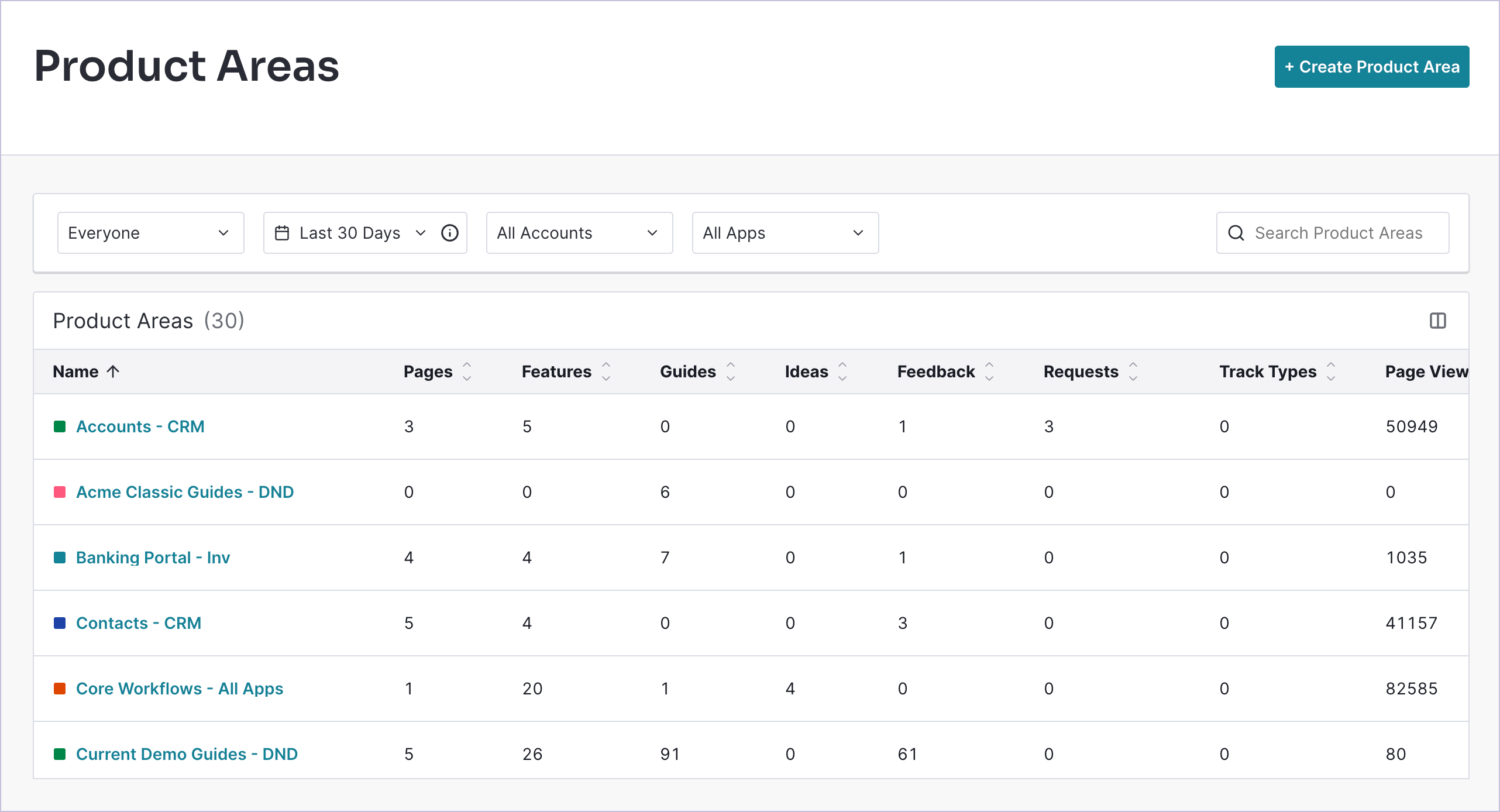Sort by Pages column arrows

tap(467, 371)
